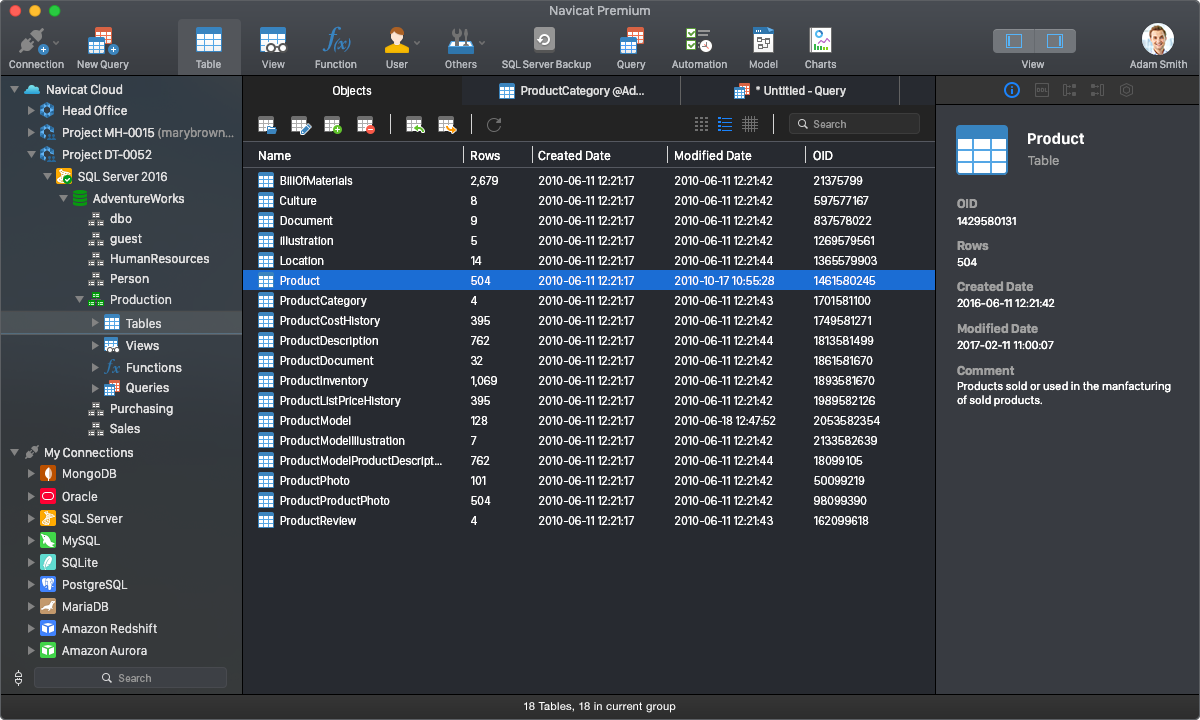
Task: Click the Design Table pencil icon
Action: (x=301, y=125)
